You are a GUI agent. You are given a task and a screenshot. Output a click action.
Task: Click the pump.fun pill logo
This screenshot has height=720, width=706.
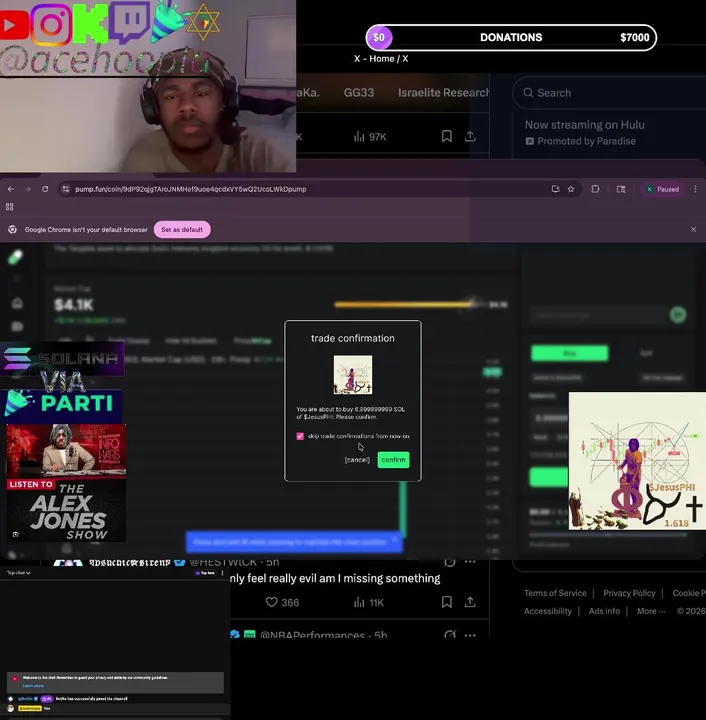pyautogui.click(x=16, y=257)
